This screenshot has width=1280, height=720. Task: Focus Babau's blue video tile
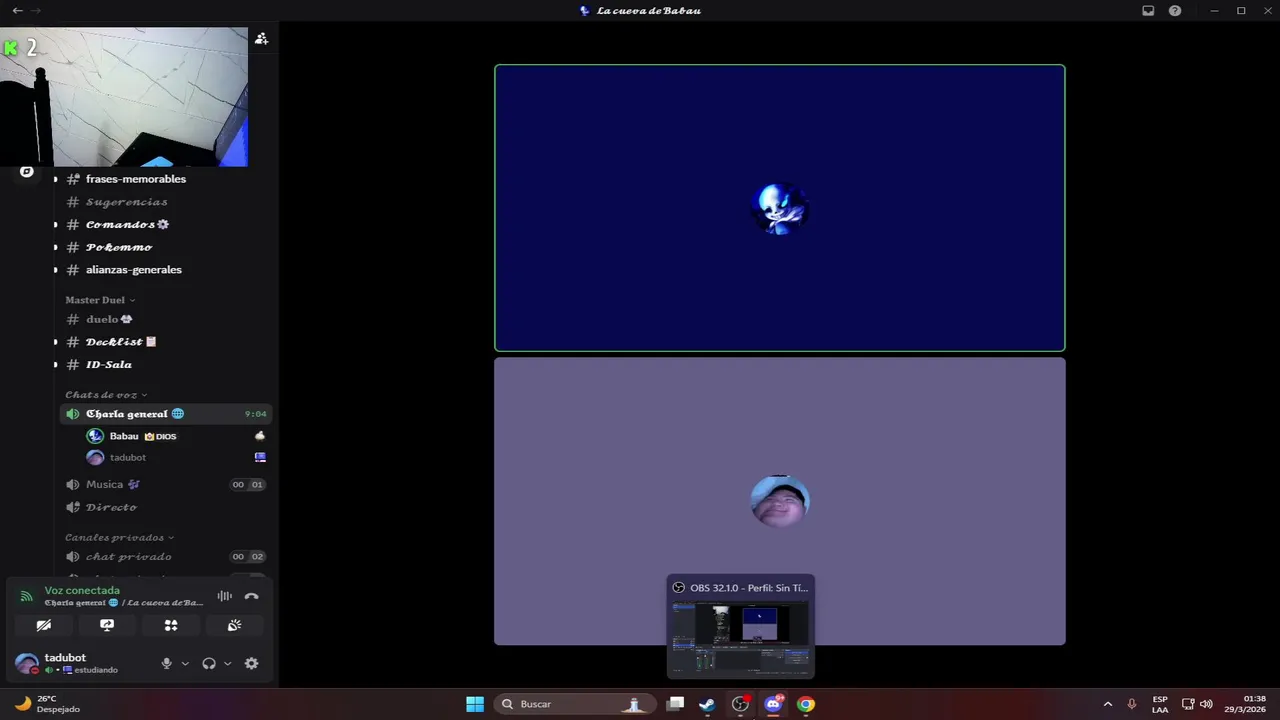click(x=780, y=208)
